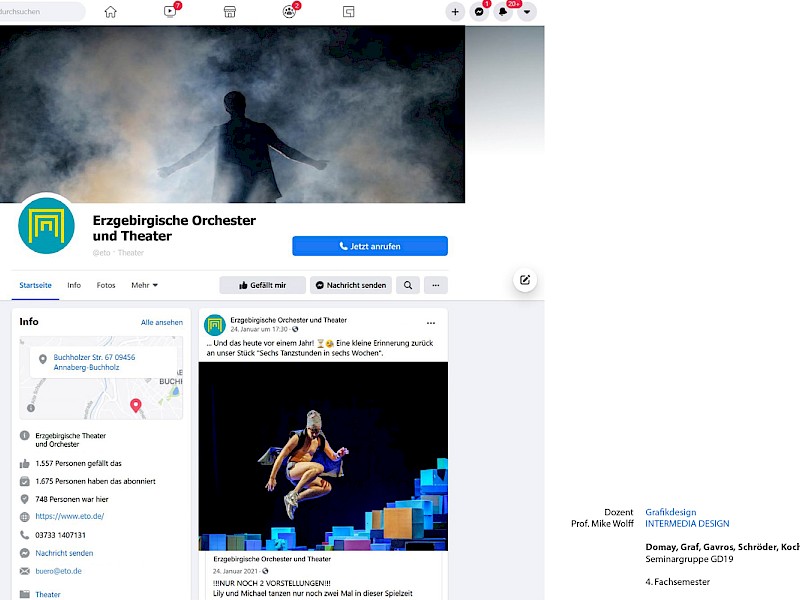Open Nachricht senden link in Info panel
Screen dimensions: 800x600
pyautogui.click(x=64, y=553)
